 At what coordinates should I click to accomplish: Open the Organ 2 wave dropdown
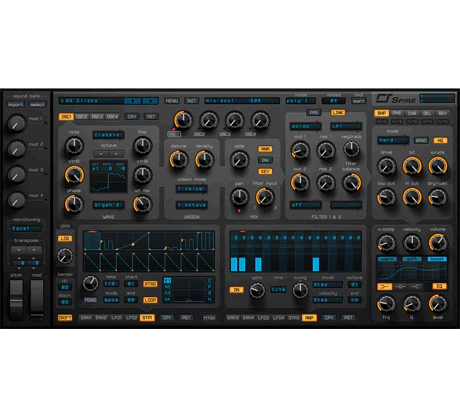(108, 205)
